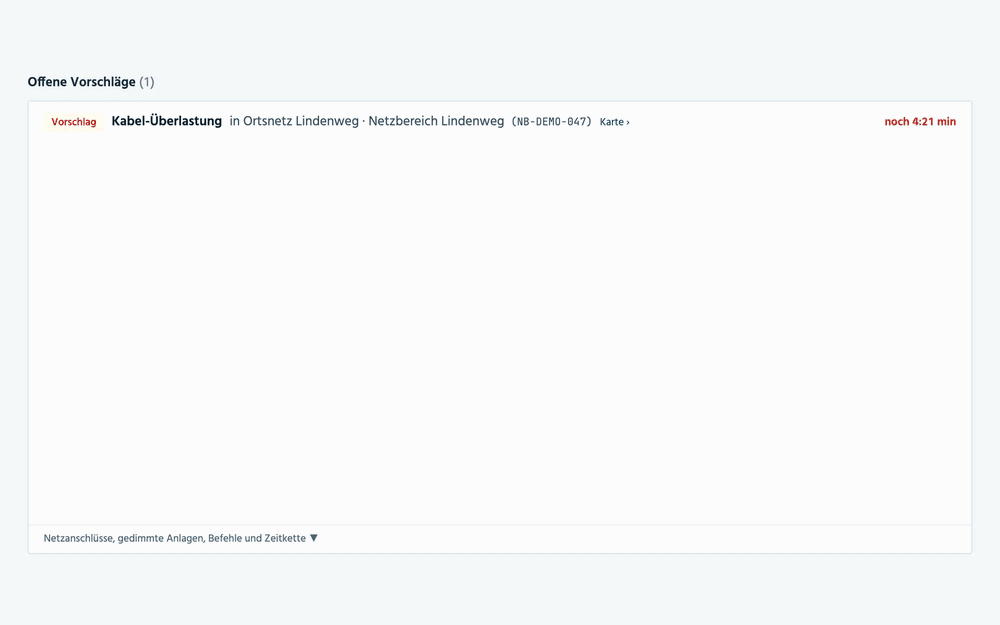This screenshot has height=625, width=1000.
Task: Click the red Vorschlag status badge
Action: [74, 122]
